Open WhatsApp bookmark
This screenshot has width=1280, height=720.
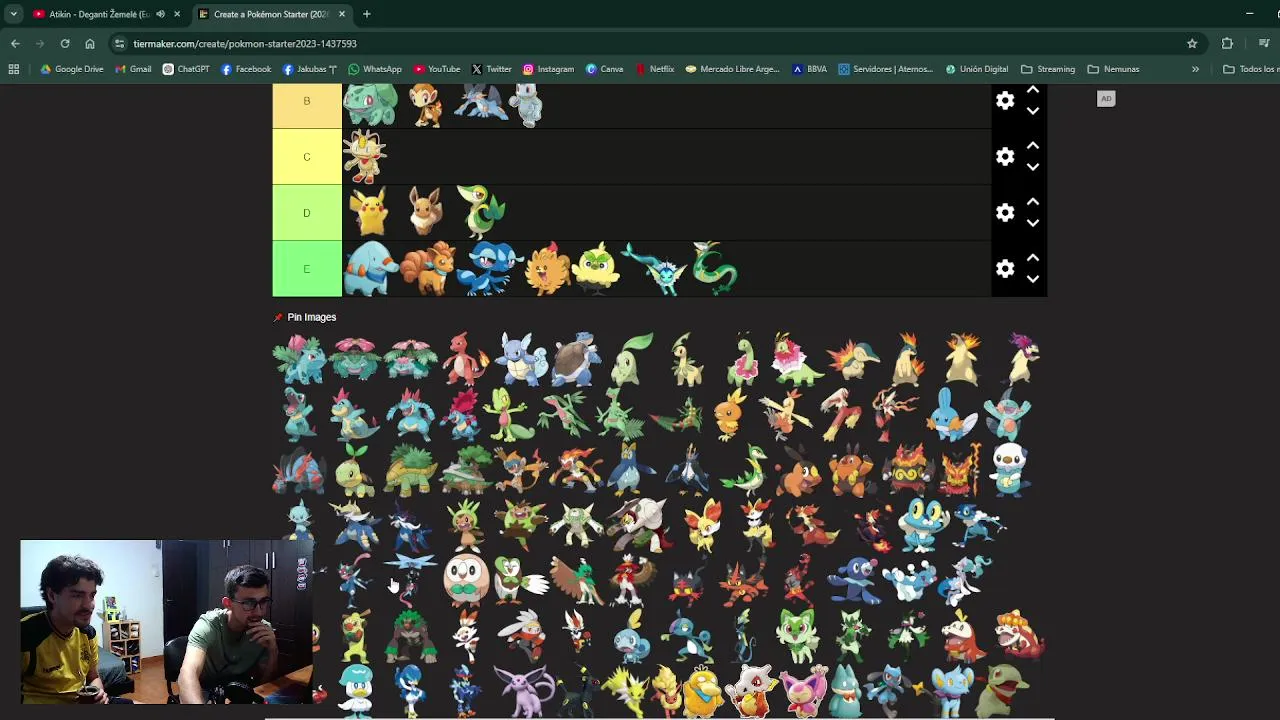[x=375, y=69]
